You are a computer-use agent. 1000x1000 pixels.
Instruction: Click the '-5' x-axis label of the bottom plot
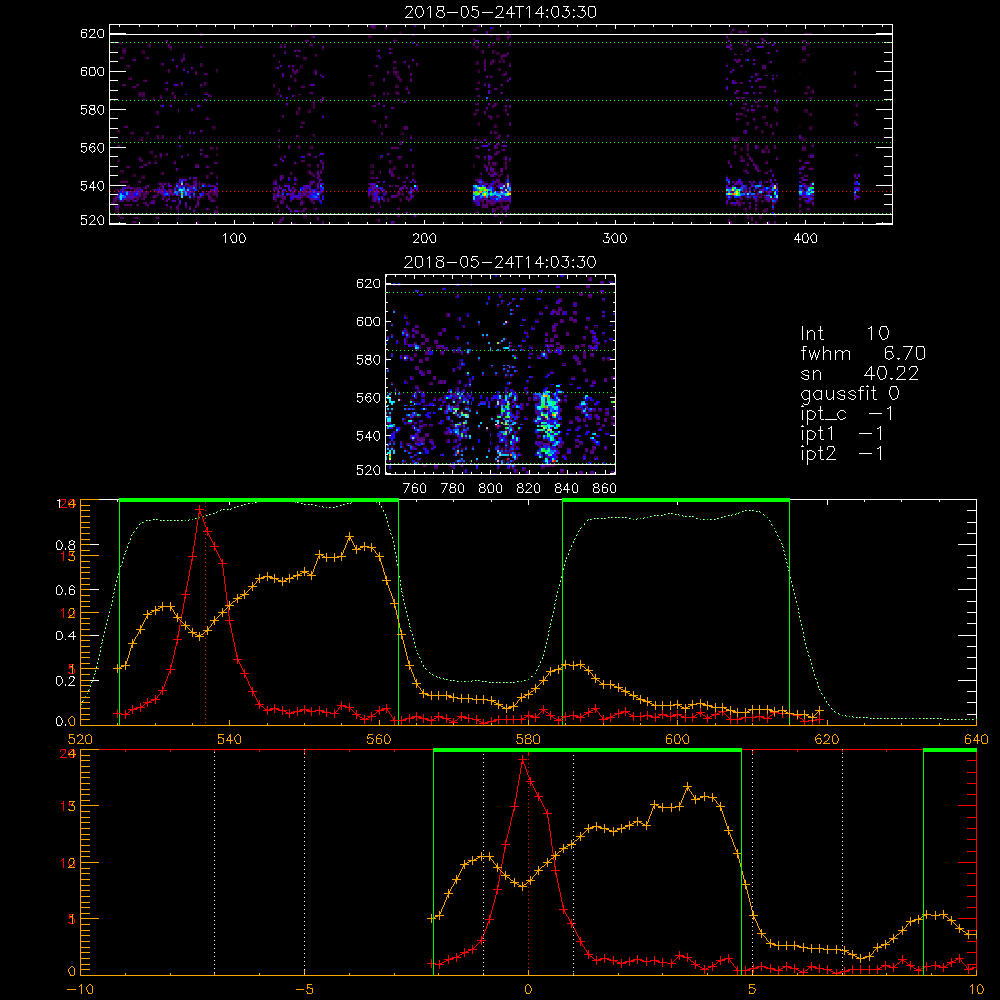pos(304,990)
